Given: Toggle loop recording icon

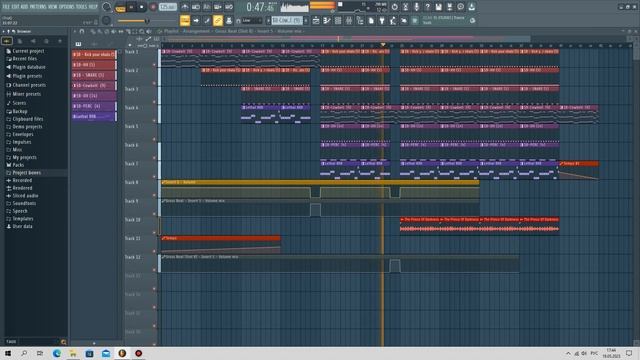Looking at the screenshot, I should (x=229, y=7).
